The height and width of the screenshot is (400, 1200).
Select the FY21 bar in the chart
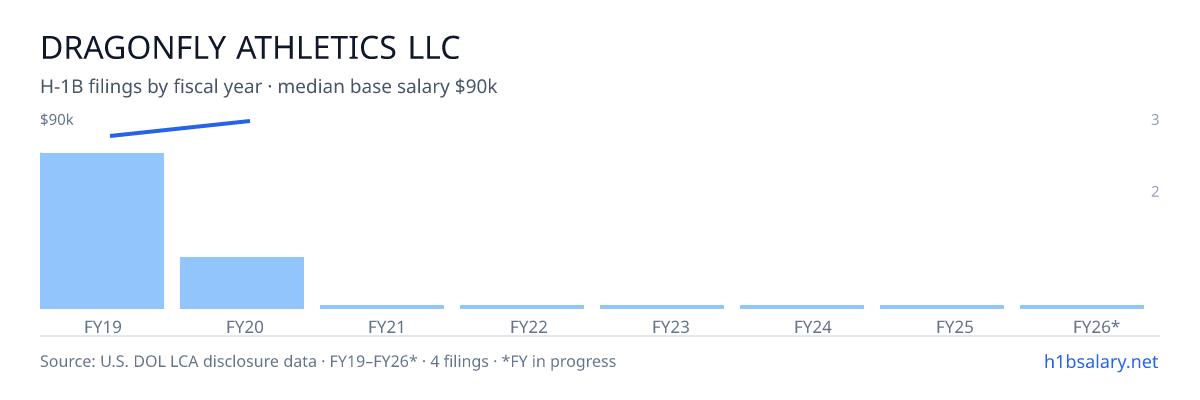pos(382,307)
